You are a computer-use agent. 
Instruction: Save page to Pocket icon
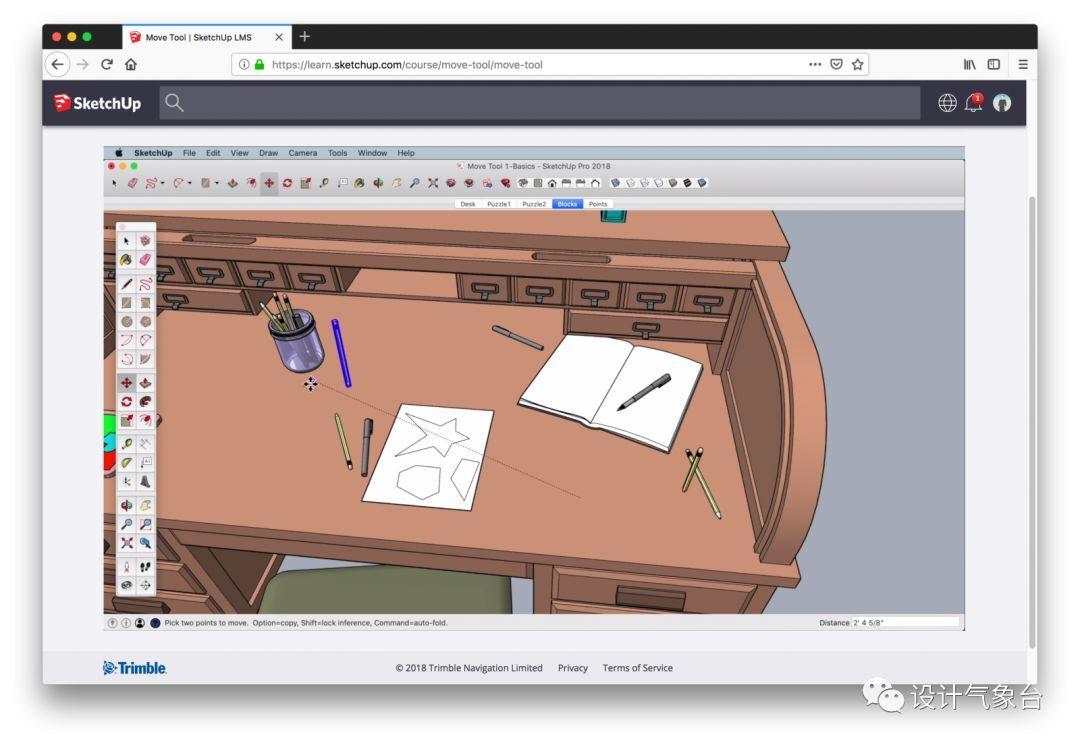click(x=836, y=64)
